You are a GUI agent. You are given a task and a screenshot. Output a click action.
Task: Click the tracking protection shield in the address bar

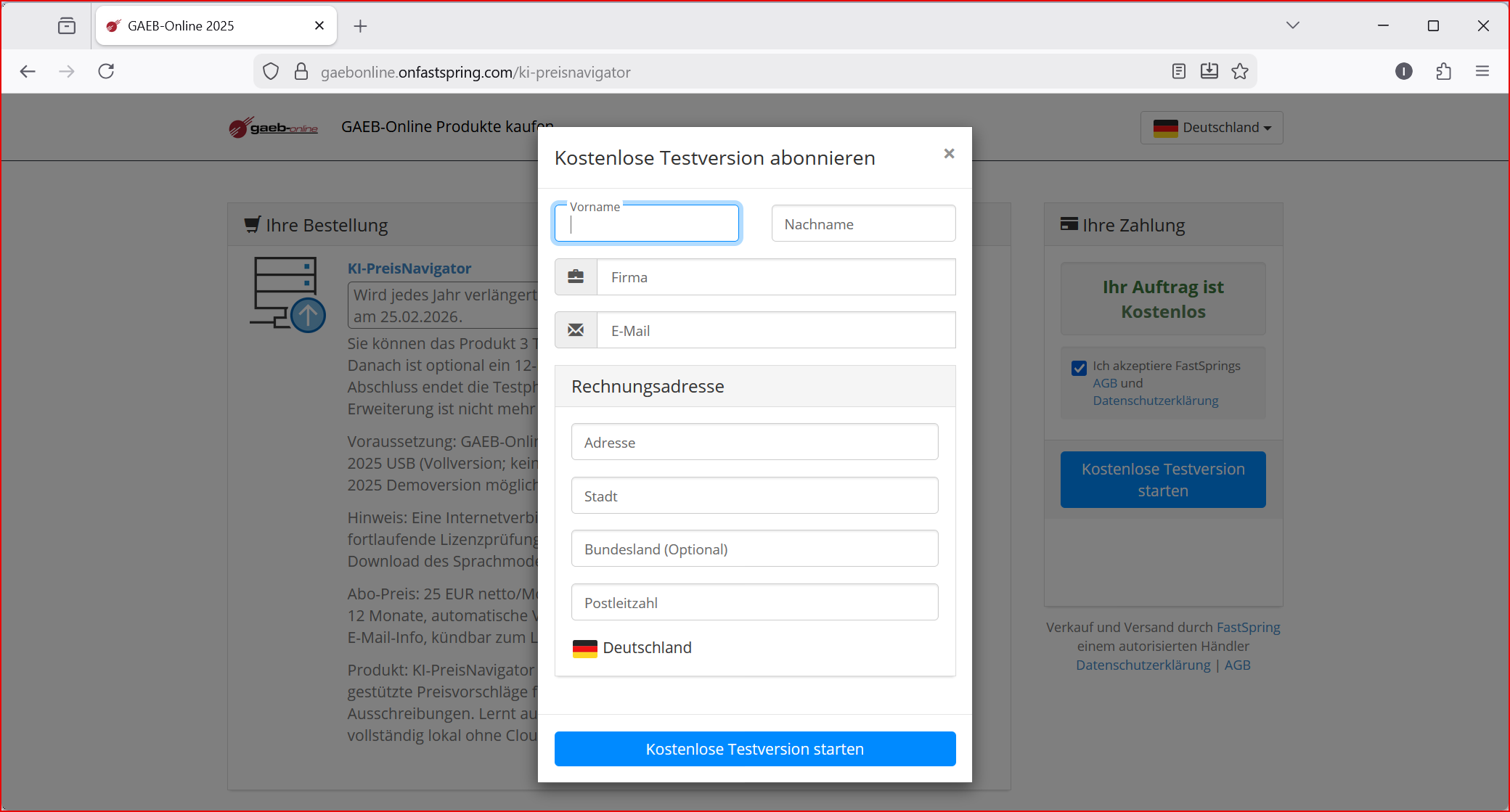tap(270, 71)
